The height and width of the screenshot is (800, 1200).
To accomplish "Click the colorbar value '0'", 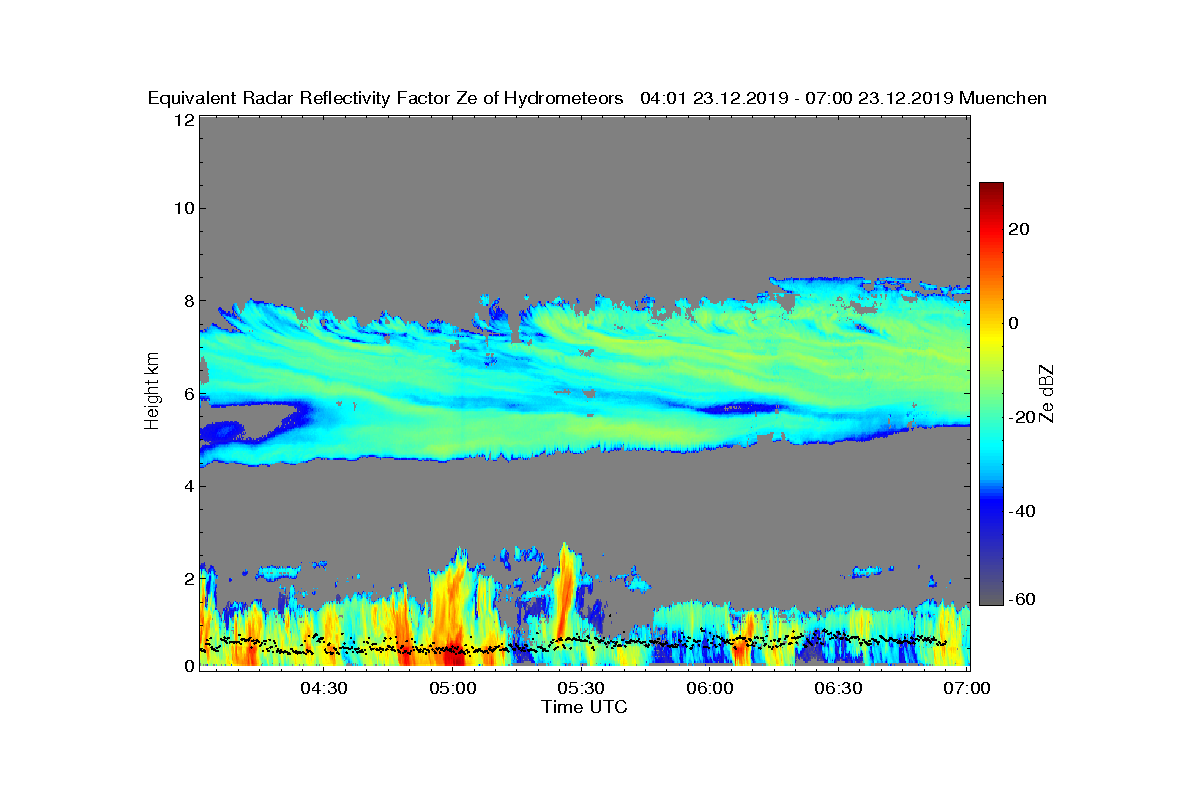I will click(1015, 323).
